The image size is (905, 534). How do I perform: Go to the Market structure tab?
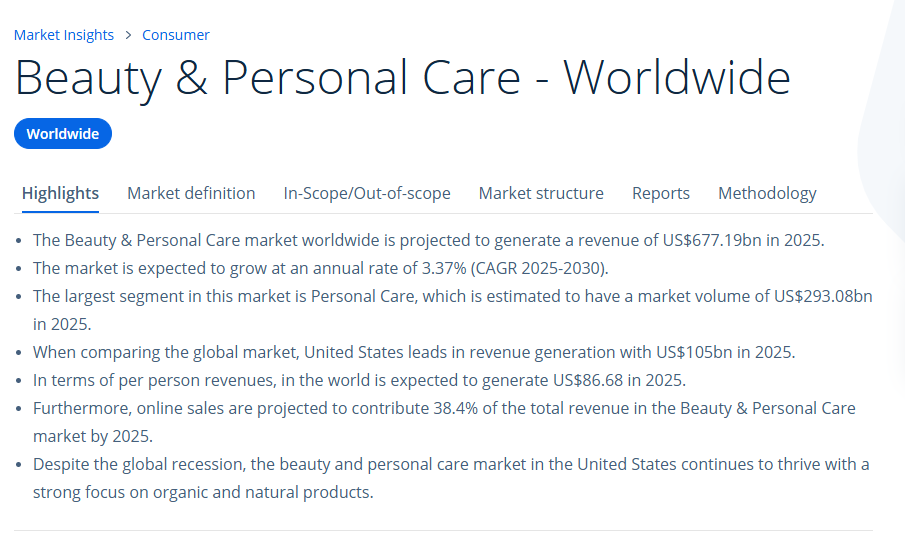tap(541, 193)
